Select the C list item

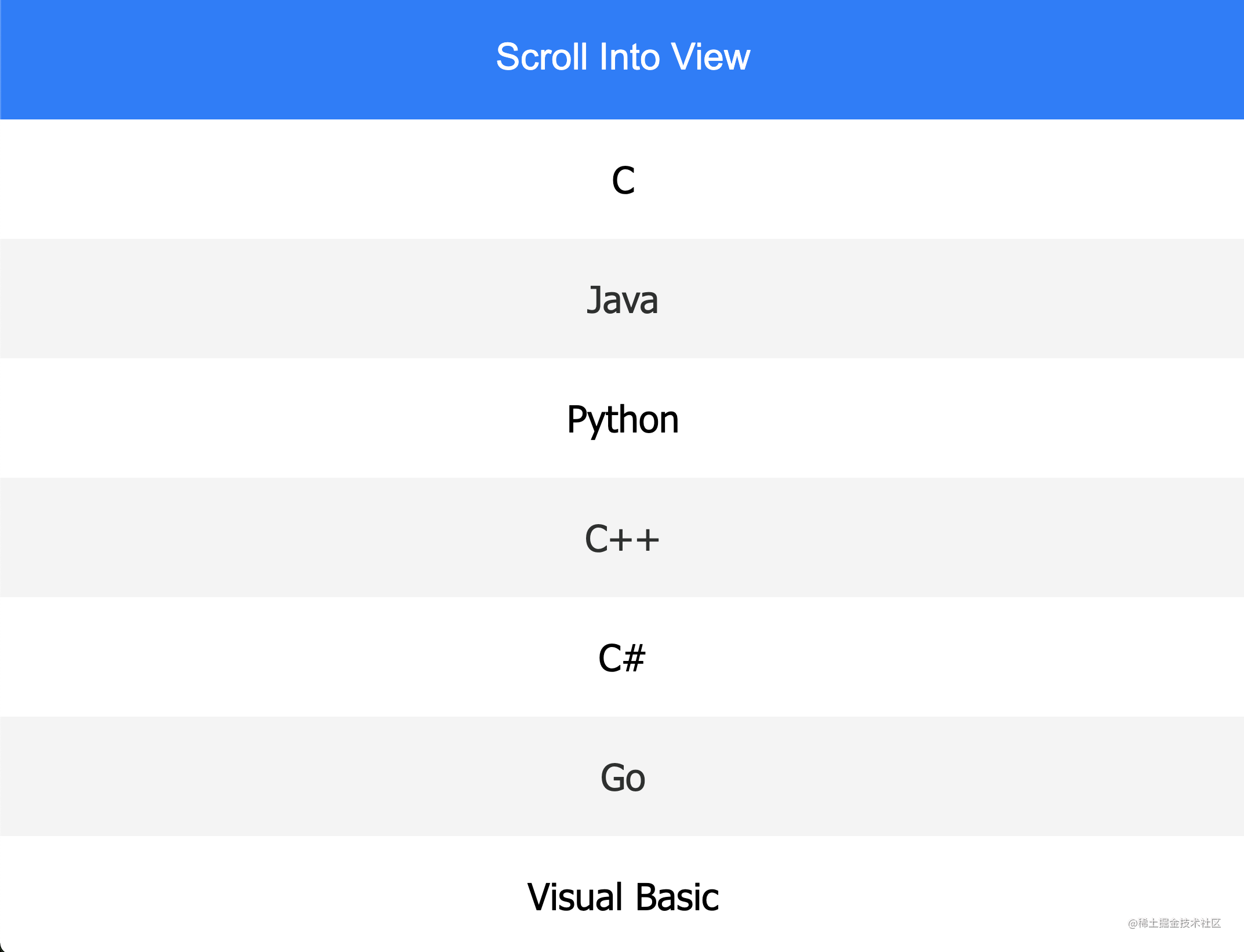[622, 181]
